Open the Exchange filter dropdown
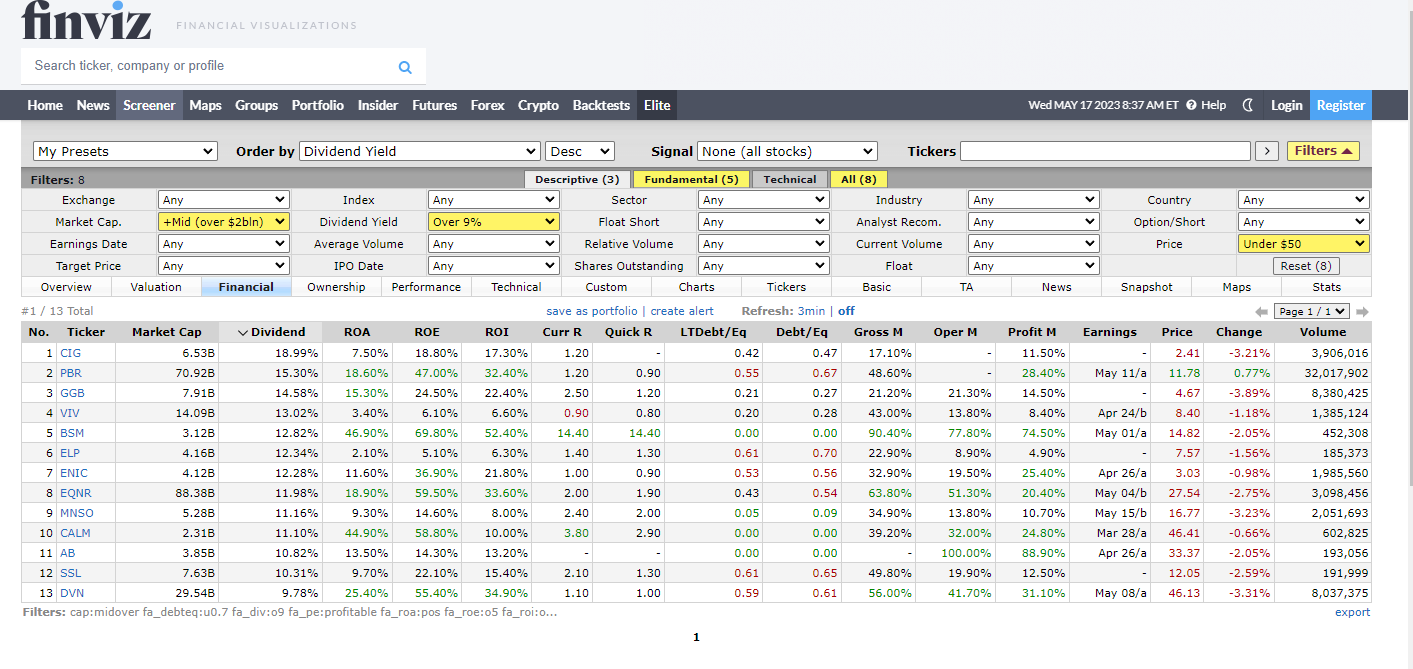The image size is (1413, 669). [x=224, y=200]
